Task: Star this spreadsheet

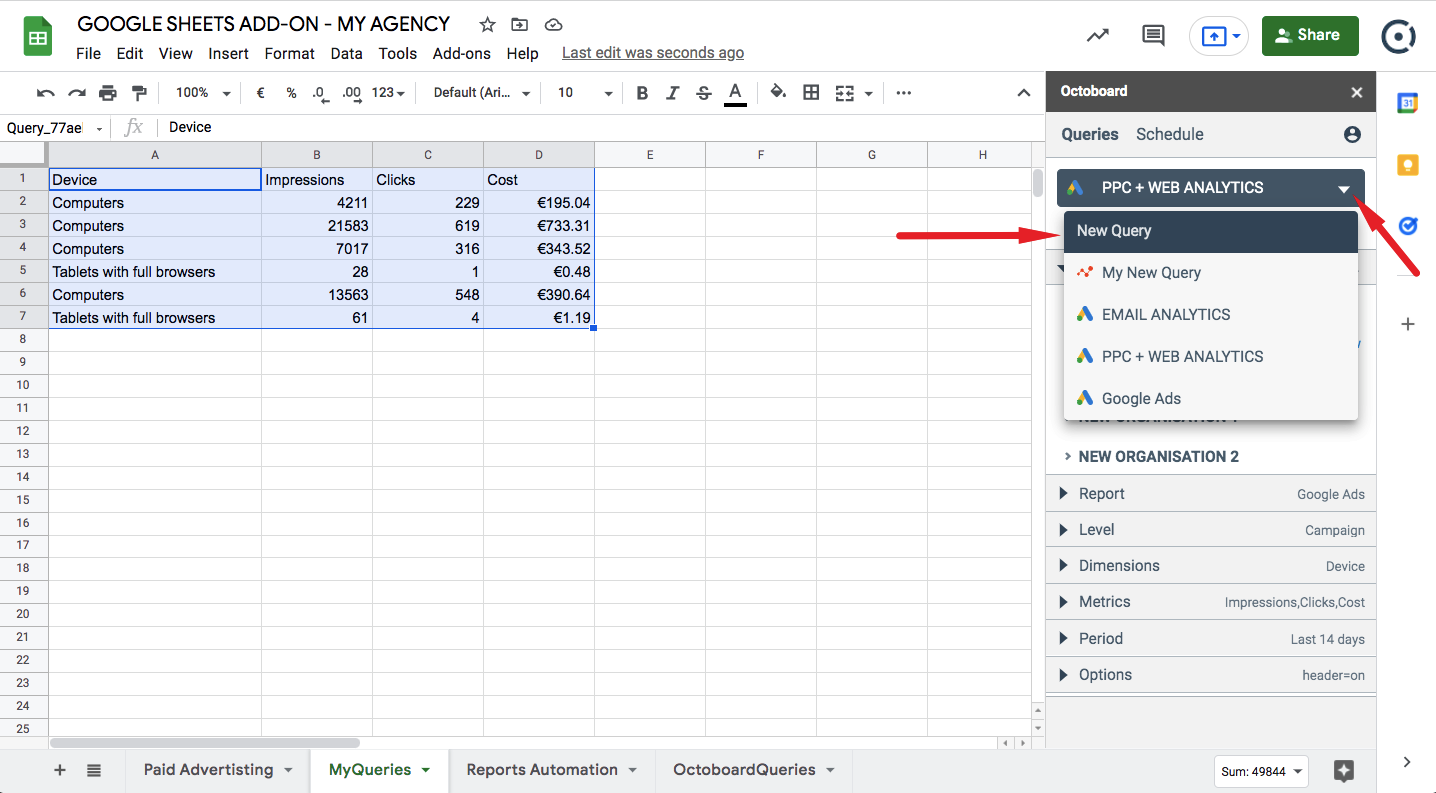Action: coord(487,25)
